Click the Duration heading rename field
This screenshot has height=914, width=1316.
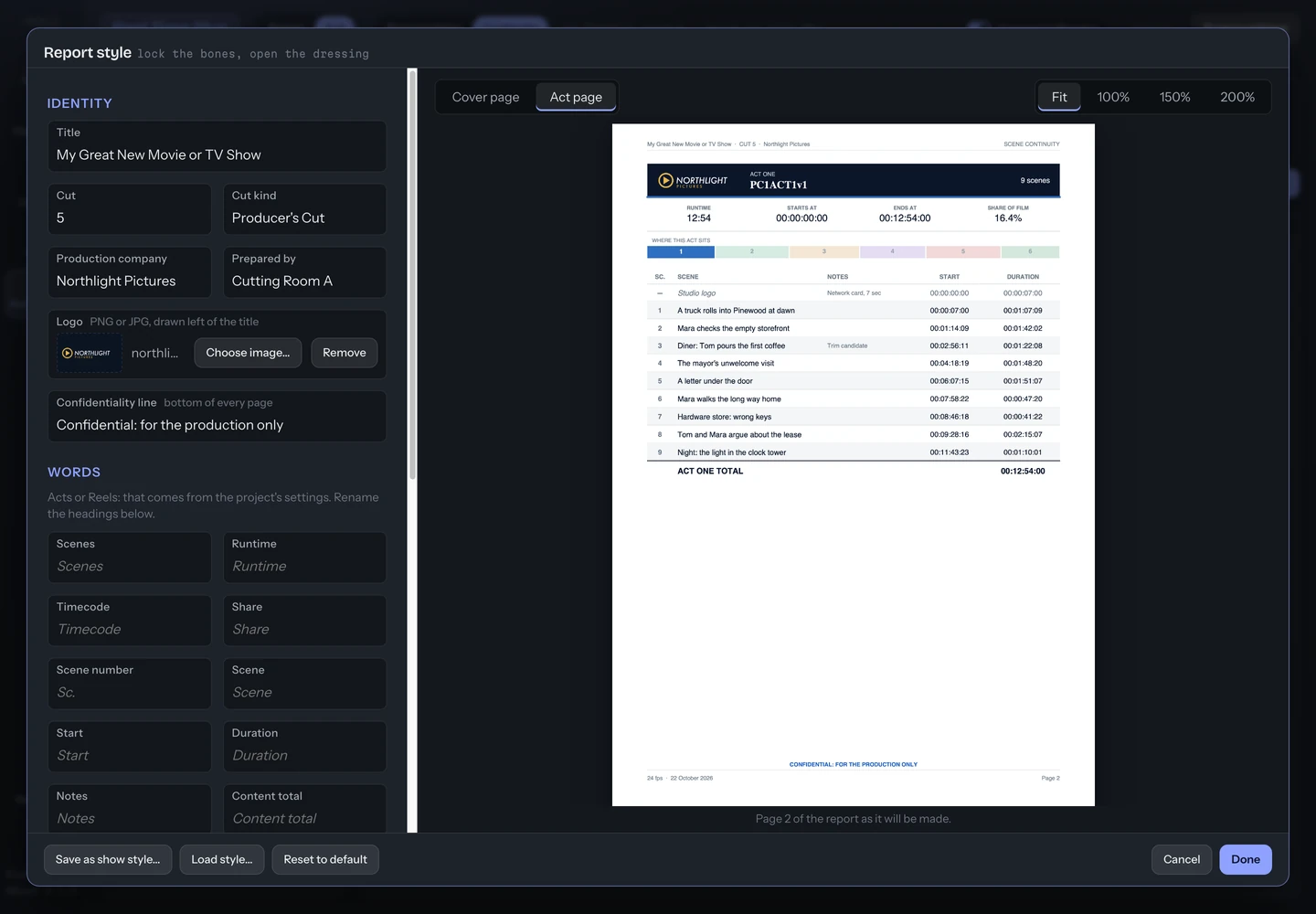(x=305, y=747)
